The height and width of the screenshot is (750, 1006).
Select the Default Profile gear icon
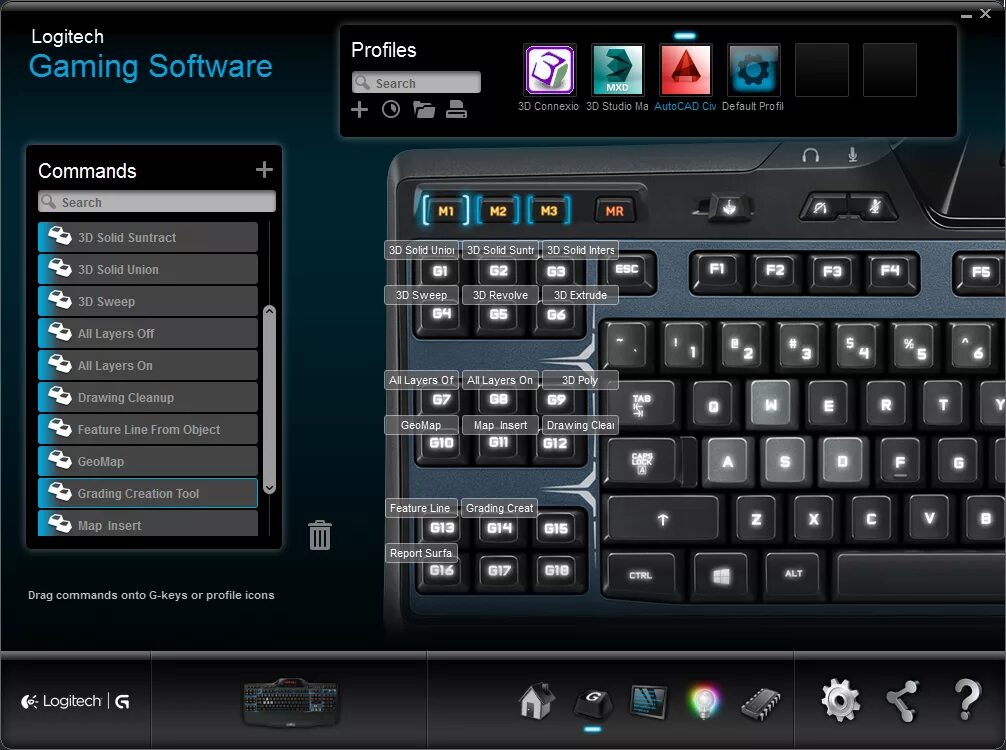pos(753,69)
